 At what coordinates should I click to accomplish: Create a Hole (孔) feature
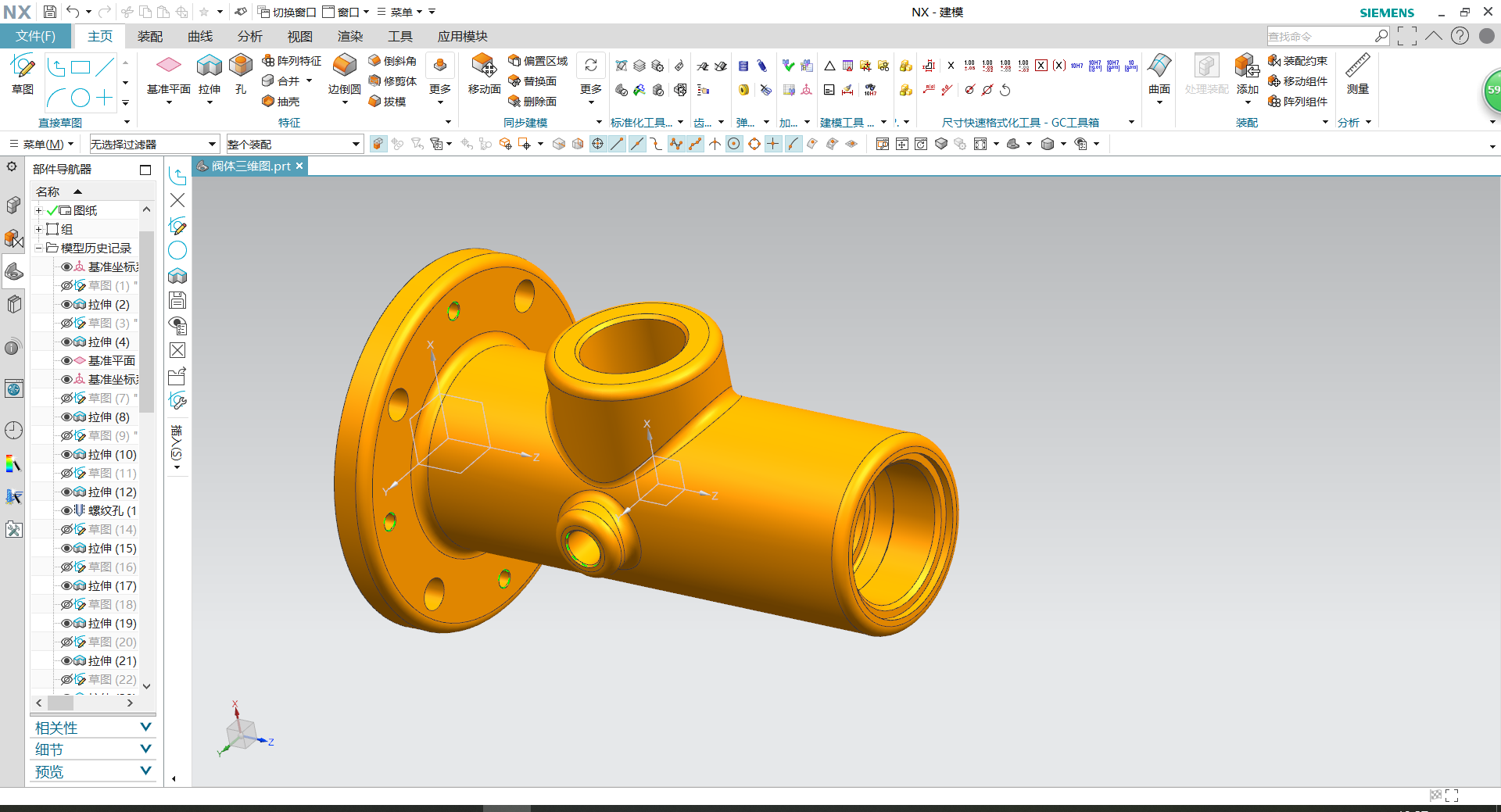pyautogui.click(x=241, y=74)
